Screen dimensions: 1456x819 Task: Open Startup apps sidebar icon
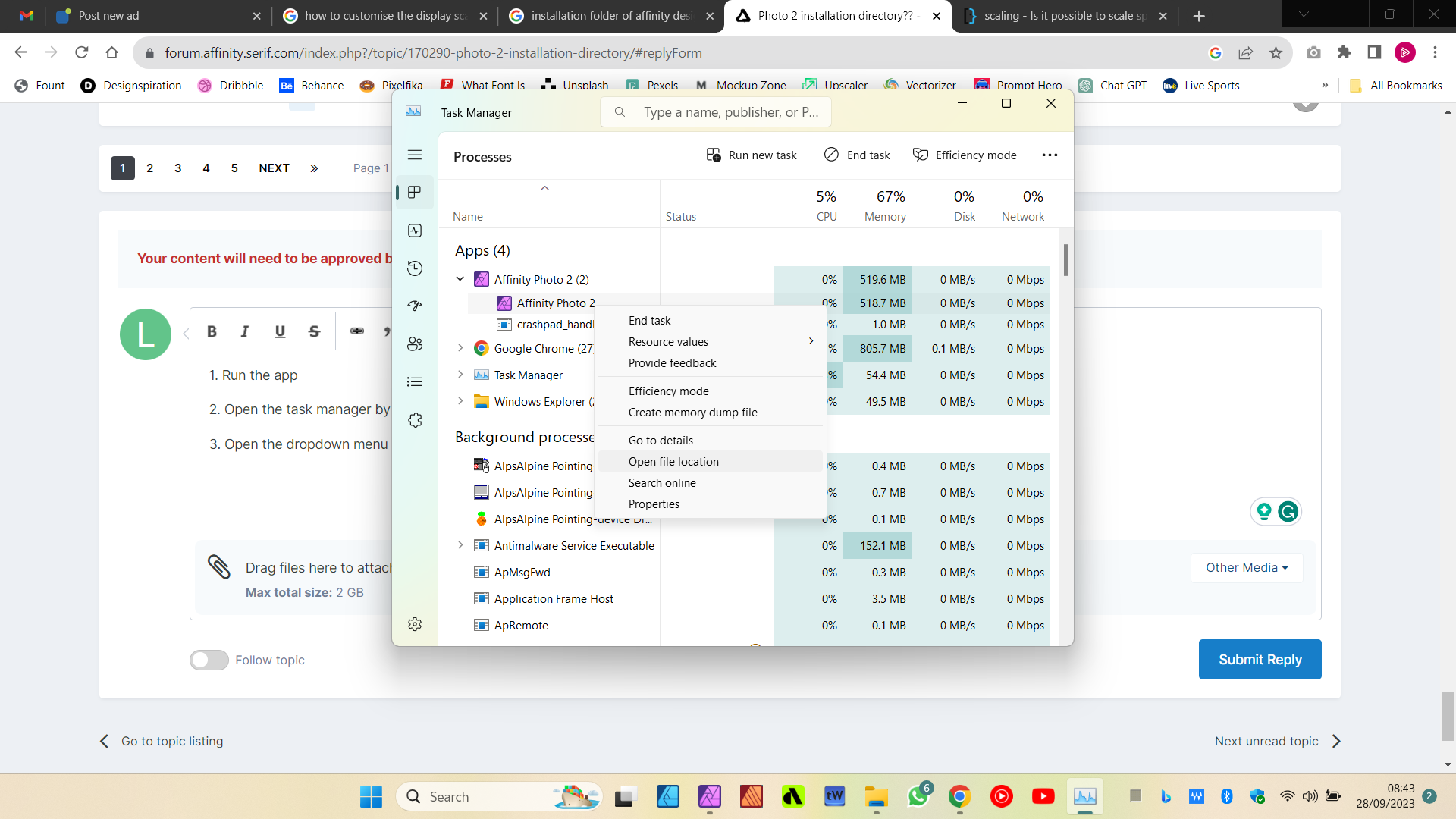click(x=415, y=306)
